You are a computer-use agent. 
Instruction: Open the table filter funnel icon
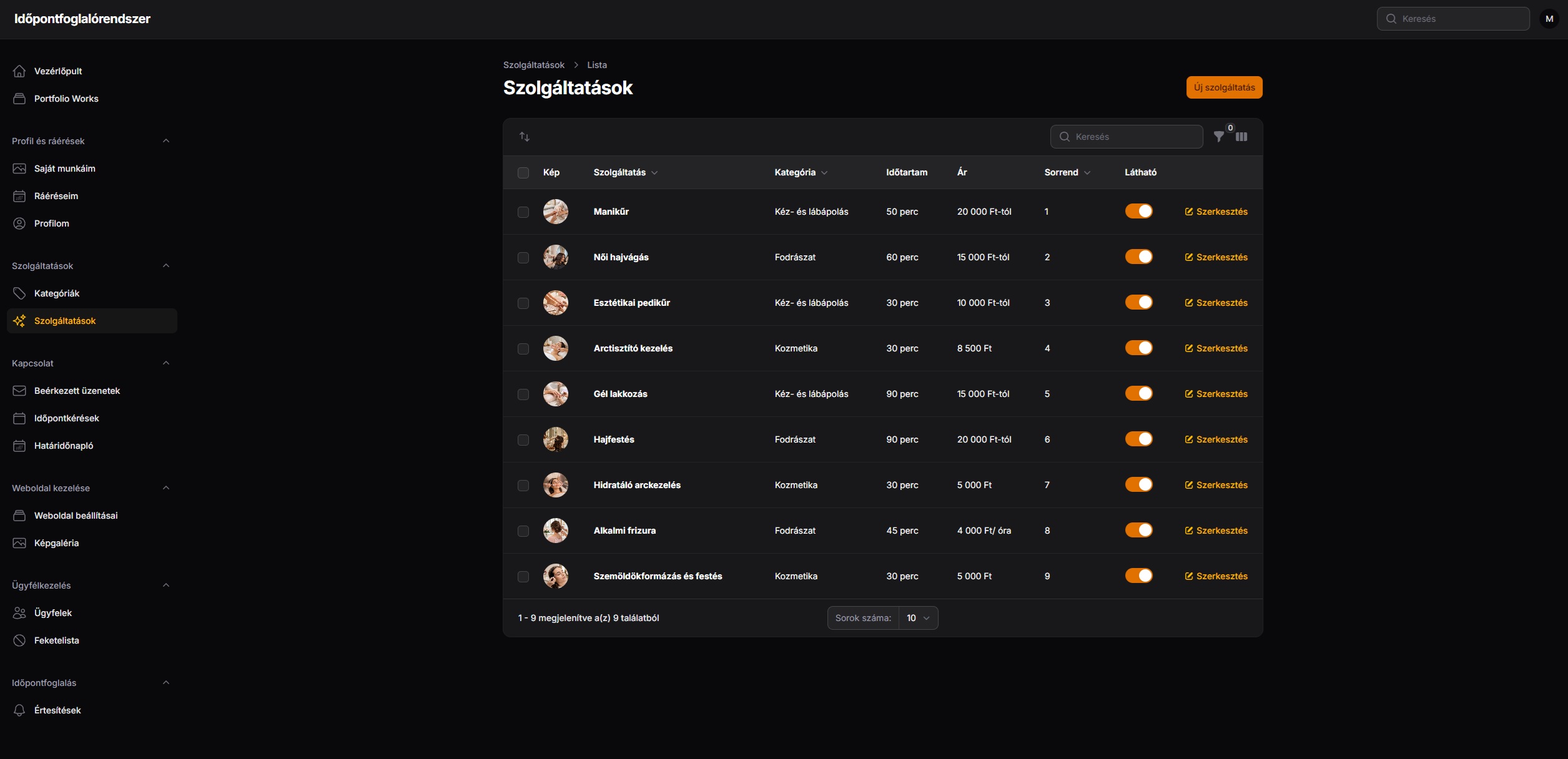click(x=1218, y=137)
